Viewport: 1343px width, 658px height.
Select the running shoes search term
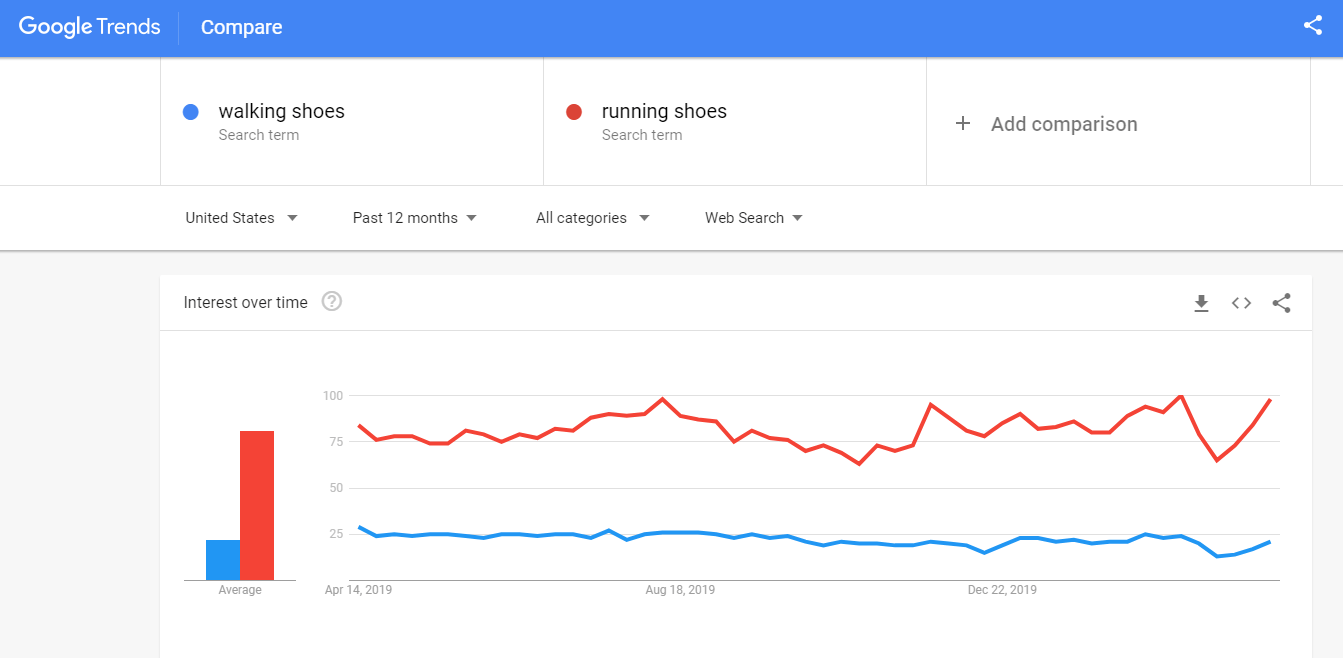pos(664,111)
